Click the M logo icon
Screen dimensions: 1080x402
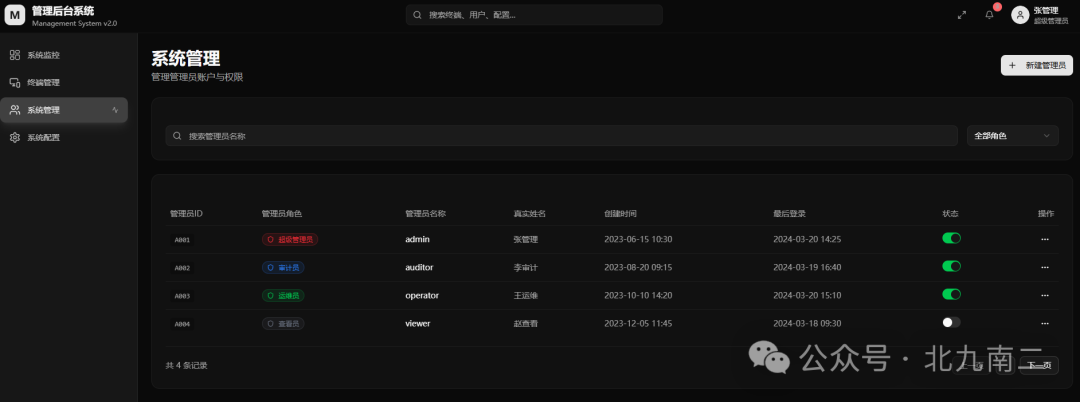click(x=14, y=14)
